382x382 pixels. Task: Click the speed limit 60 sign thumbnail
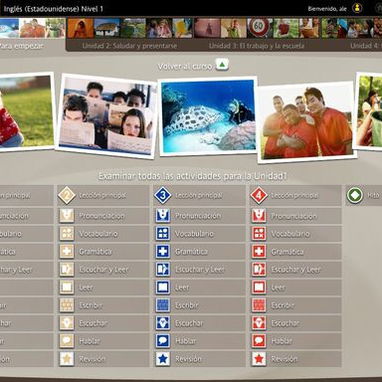(260, 28)
